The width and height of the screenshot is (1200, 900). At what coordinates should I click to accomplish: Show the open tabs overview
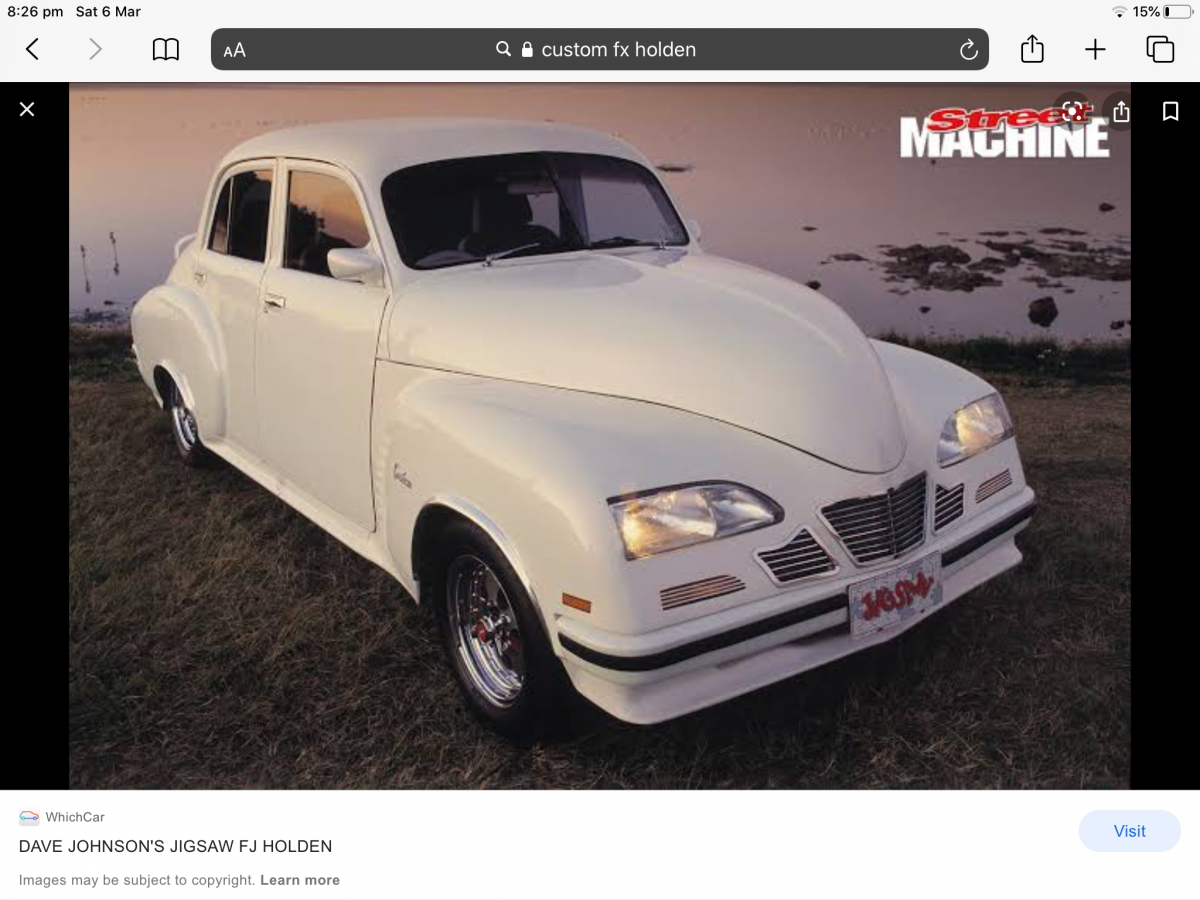(x=1159, y=49)
